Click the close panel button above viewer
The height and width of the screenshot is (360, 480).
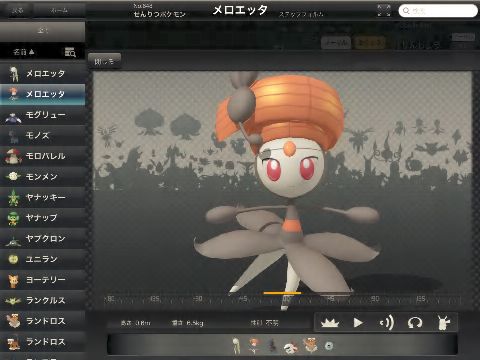pos(104,61)
